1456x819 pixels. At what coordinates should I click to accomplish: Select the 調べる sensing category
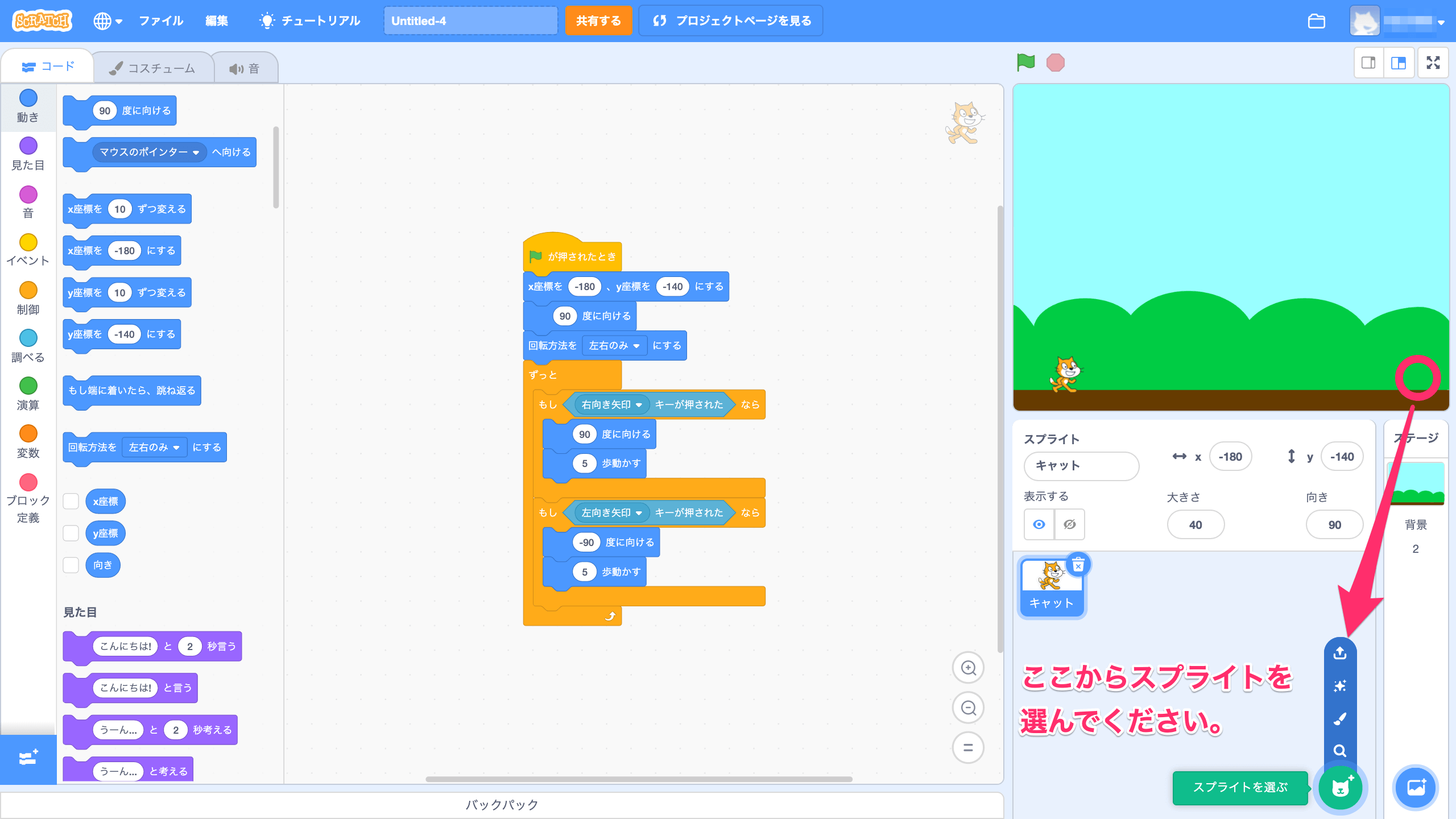click(x=28, y=347)
